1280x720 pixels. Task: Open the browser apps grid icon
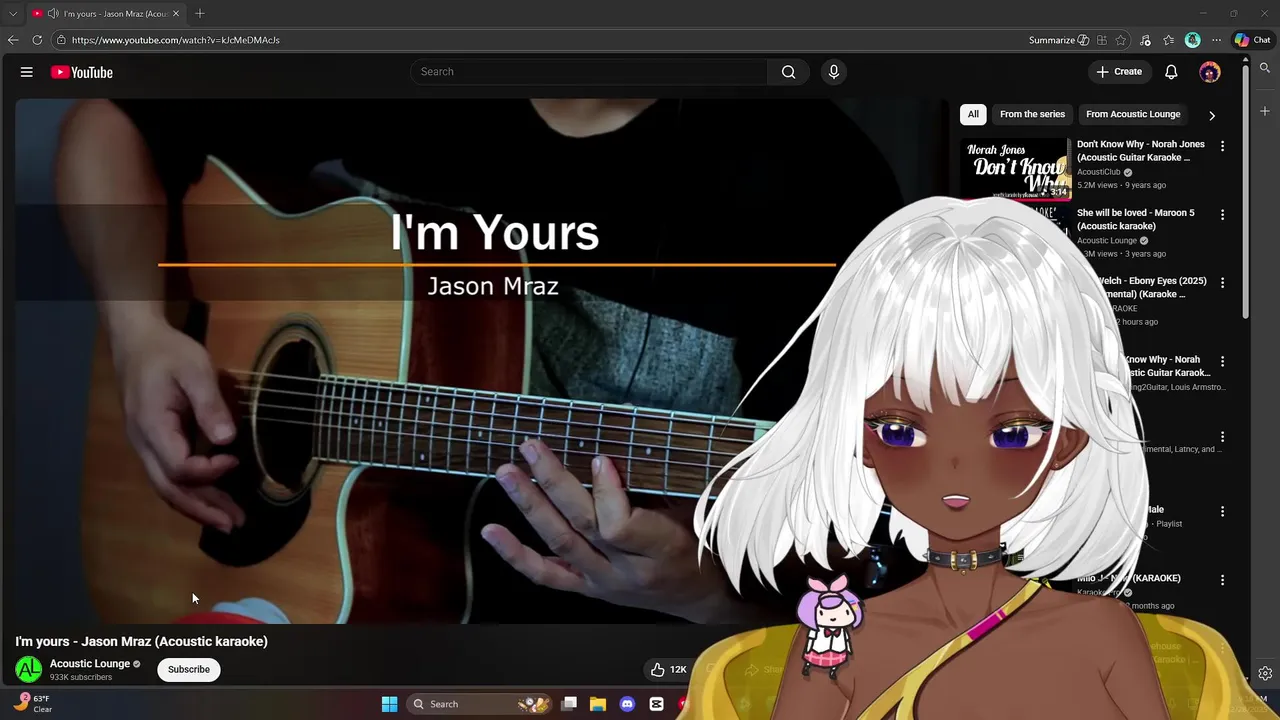pyautogui.click(x=1102, y=40)
